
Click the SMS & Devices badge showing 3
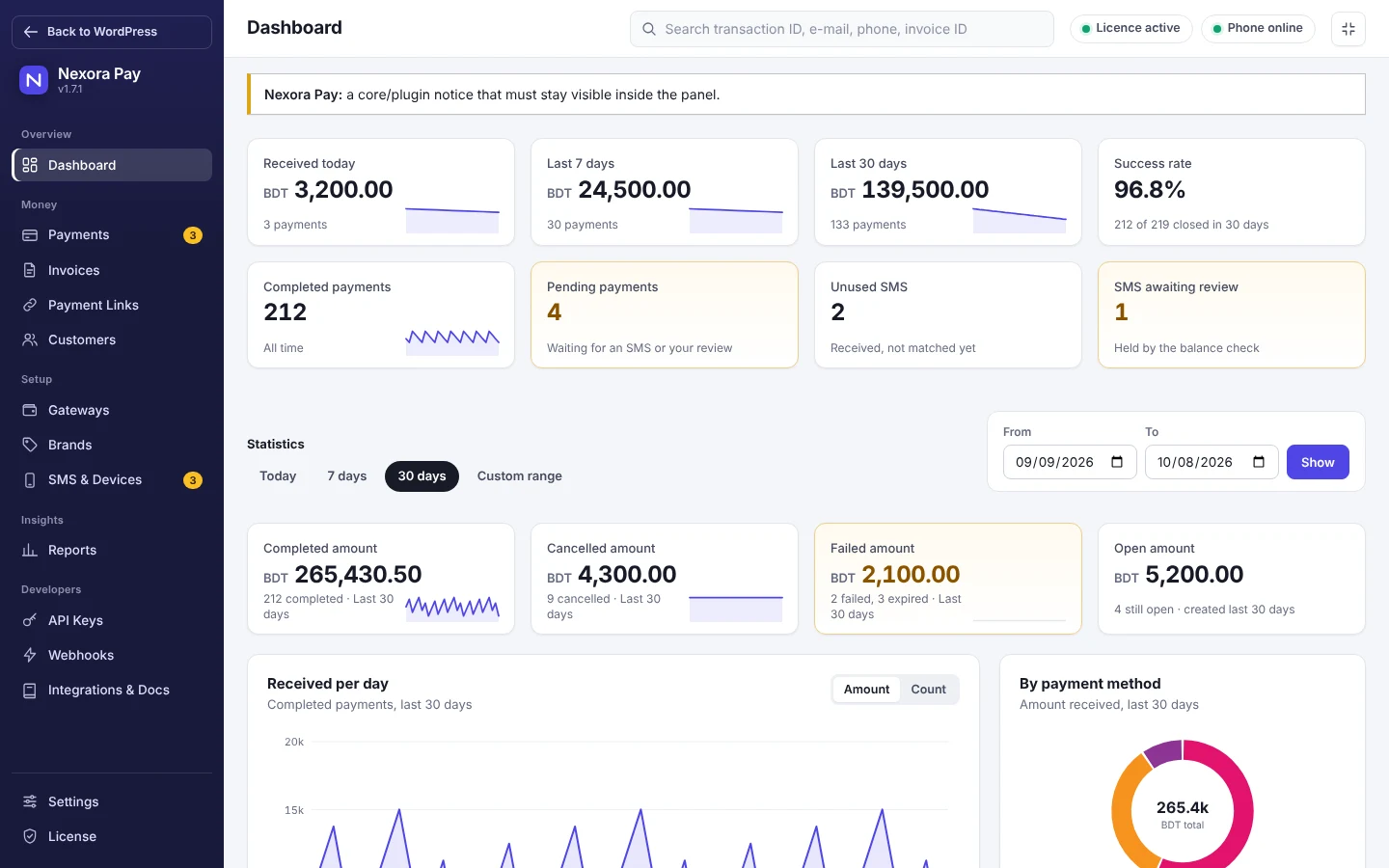tap(193, 480)
